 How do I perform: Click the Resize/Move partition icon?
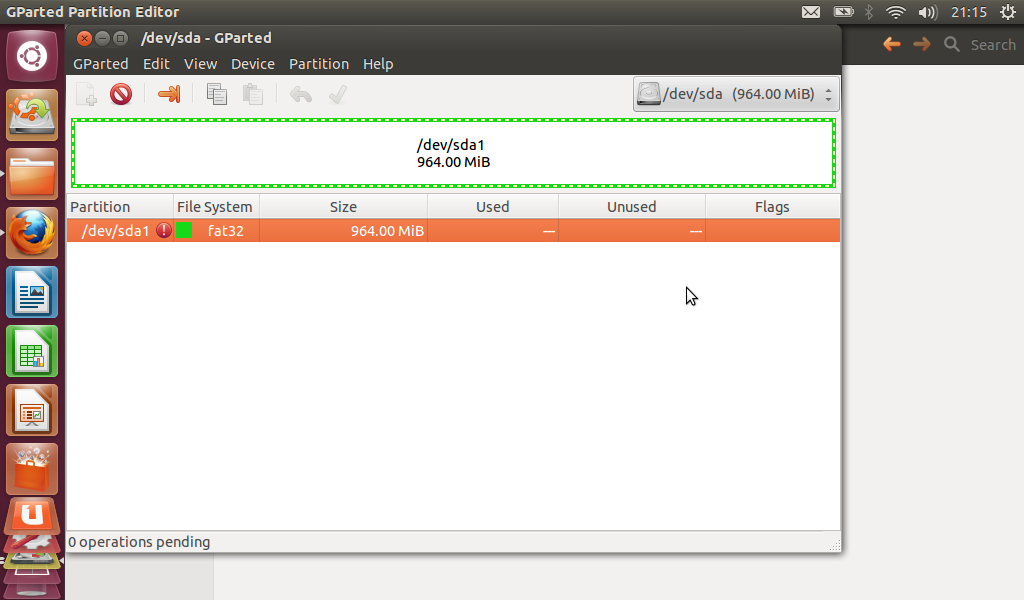169,95
